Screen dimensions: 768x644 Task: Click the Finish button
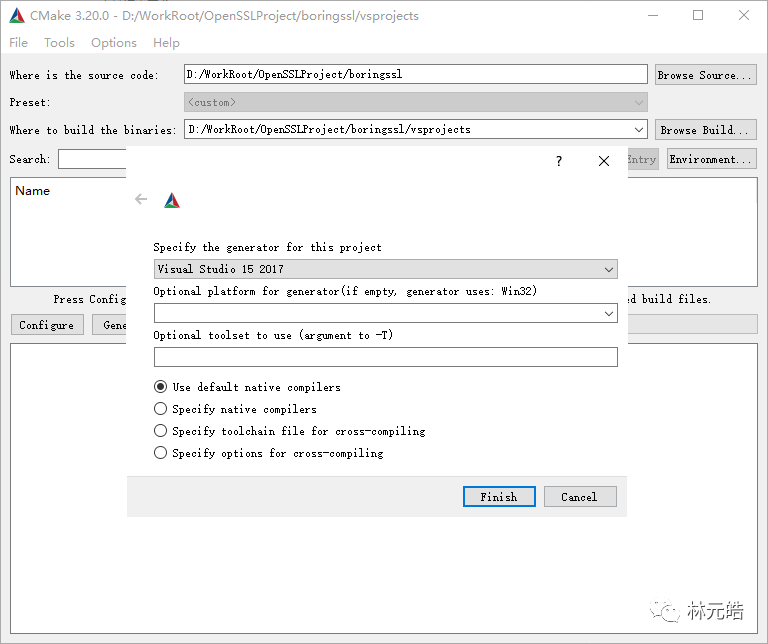(x=499, y=497)
